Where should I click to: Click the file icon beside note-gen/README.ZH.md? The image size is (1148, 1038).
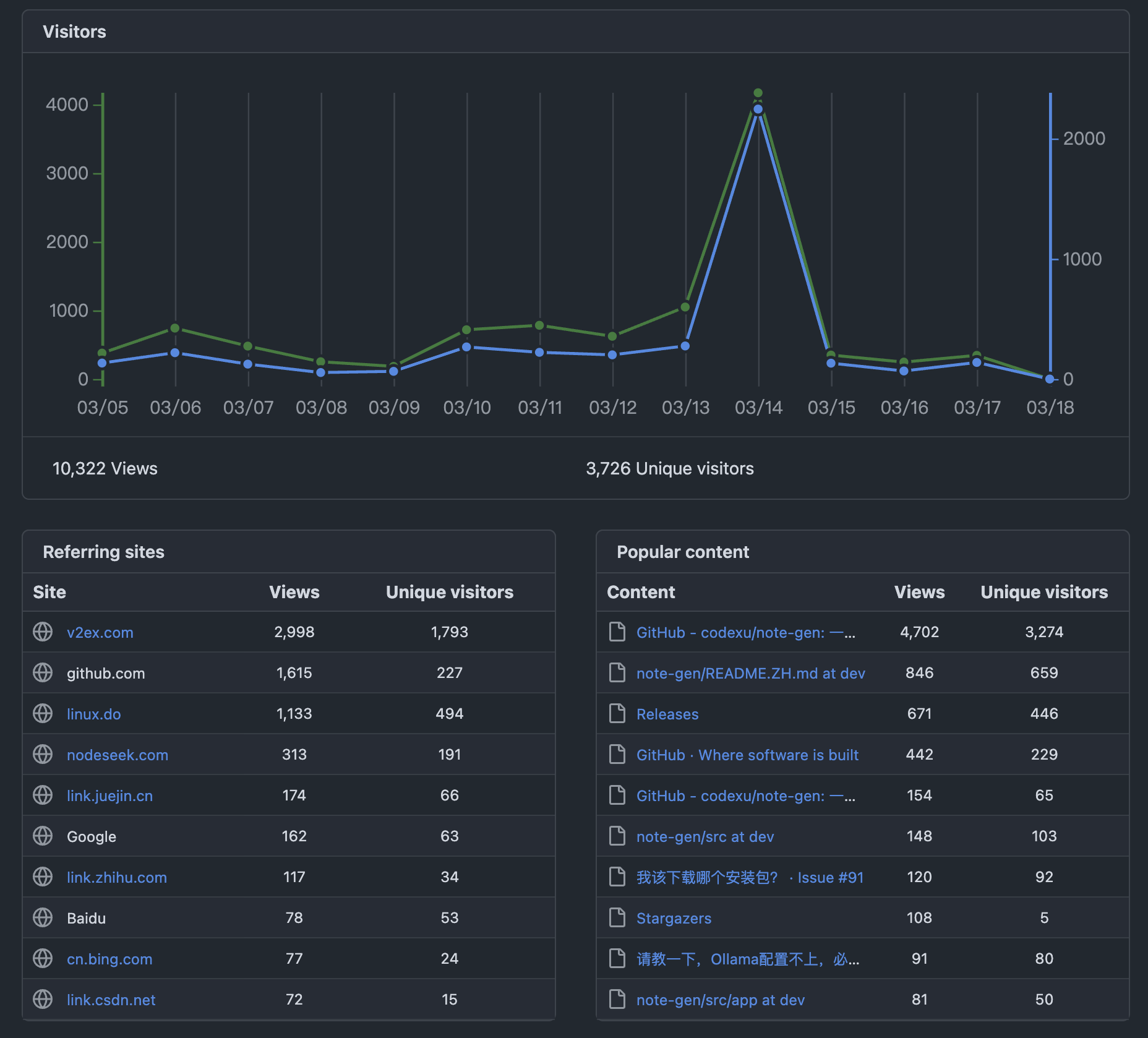click(x=617, y=672)
